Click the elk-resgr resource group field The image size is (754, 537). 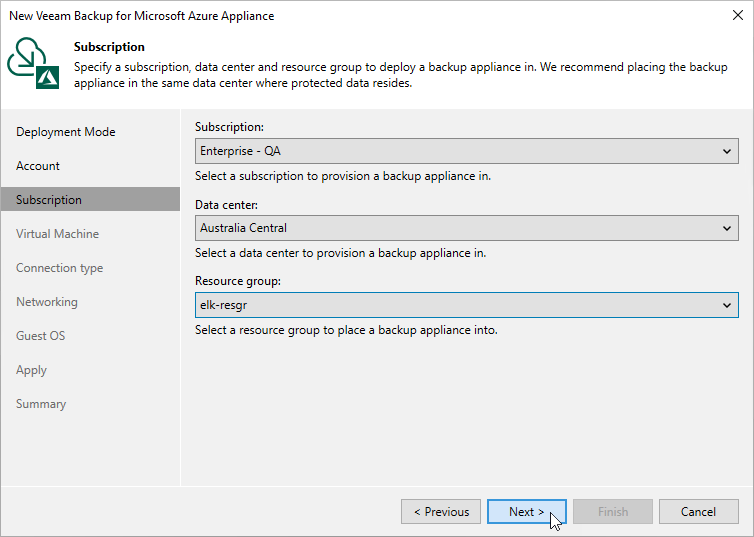pyautogui.click(x=466, y=305)
